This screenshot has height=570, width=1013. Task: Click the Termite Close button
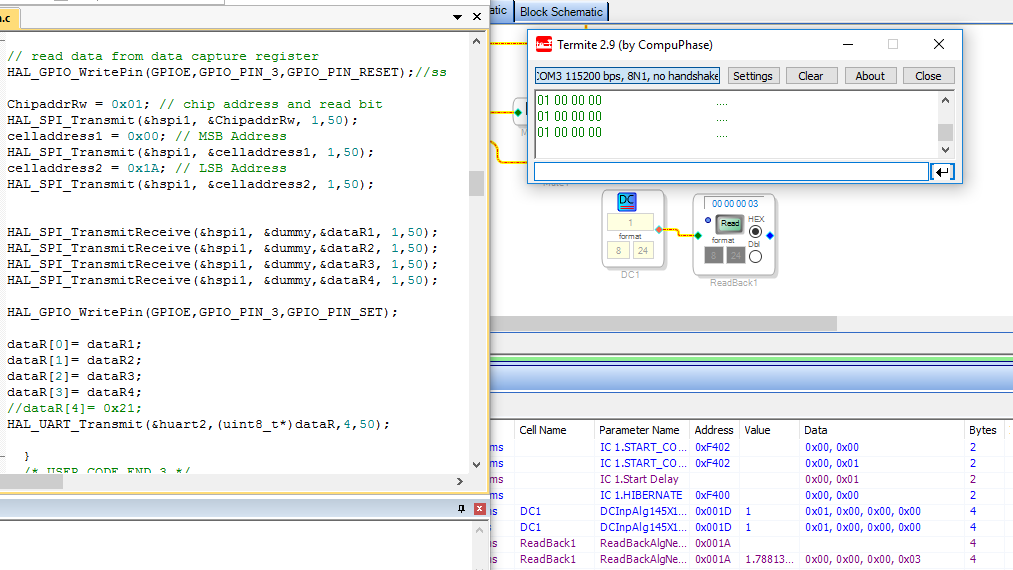coord(928,76)
